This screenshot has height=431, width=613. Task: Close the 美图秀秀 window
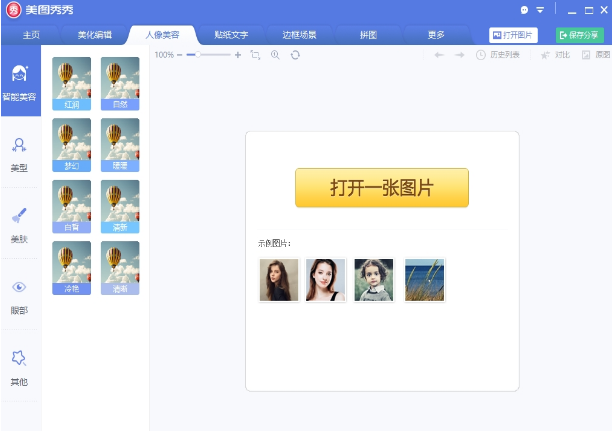click(x=604, y=10)
